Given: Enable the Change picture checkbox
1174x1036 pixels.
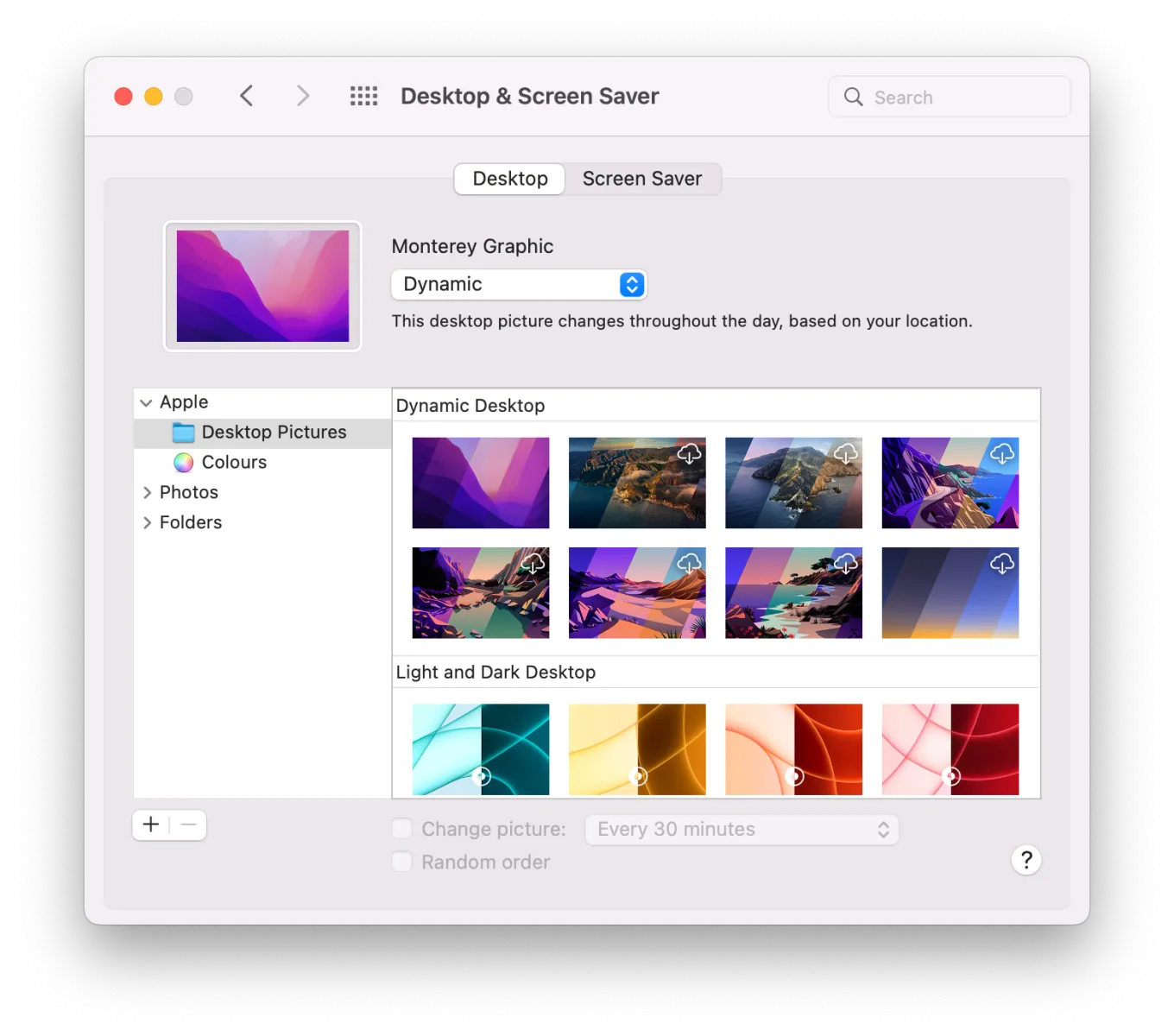Looking at the screenshot, I should coord(401,828).
